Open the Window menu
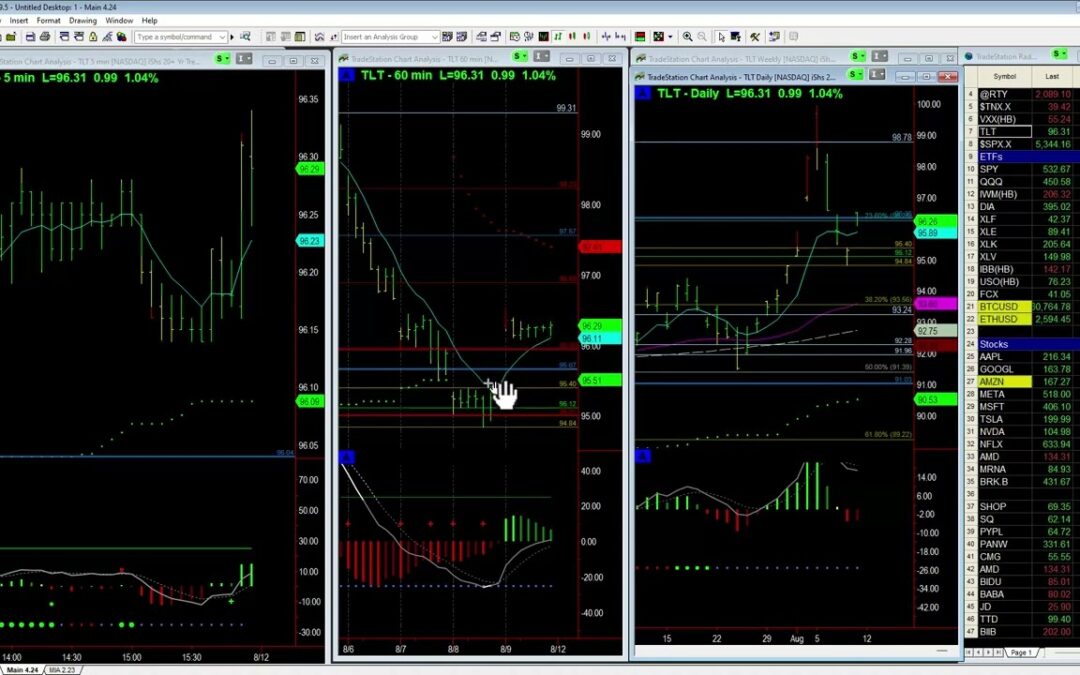Image resolution: width=1080 pixels, height=675 pixels. (x=118, y=21)
